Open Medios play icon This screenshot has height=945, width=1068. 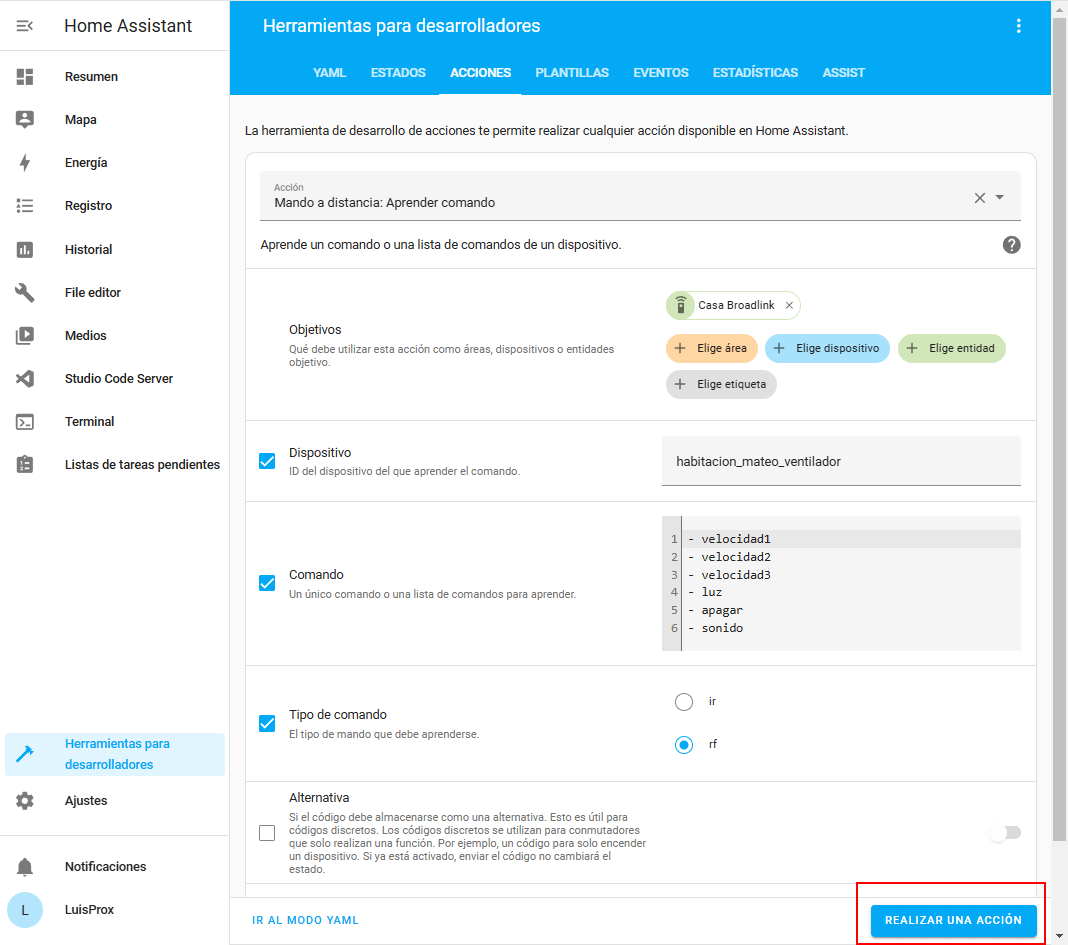point(25,335)
